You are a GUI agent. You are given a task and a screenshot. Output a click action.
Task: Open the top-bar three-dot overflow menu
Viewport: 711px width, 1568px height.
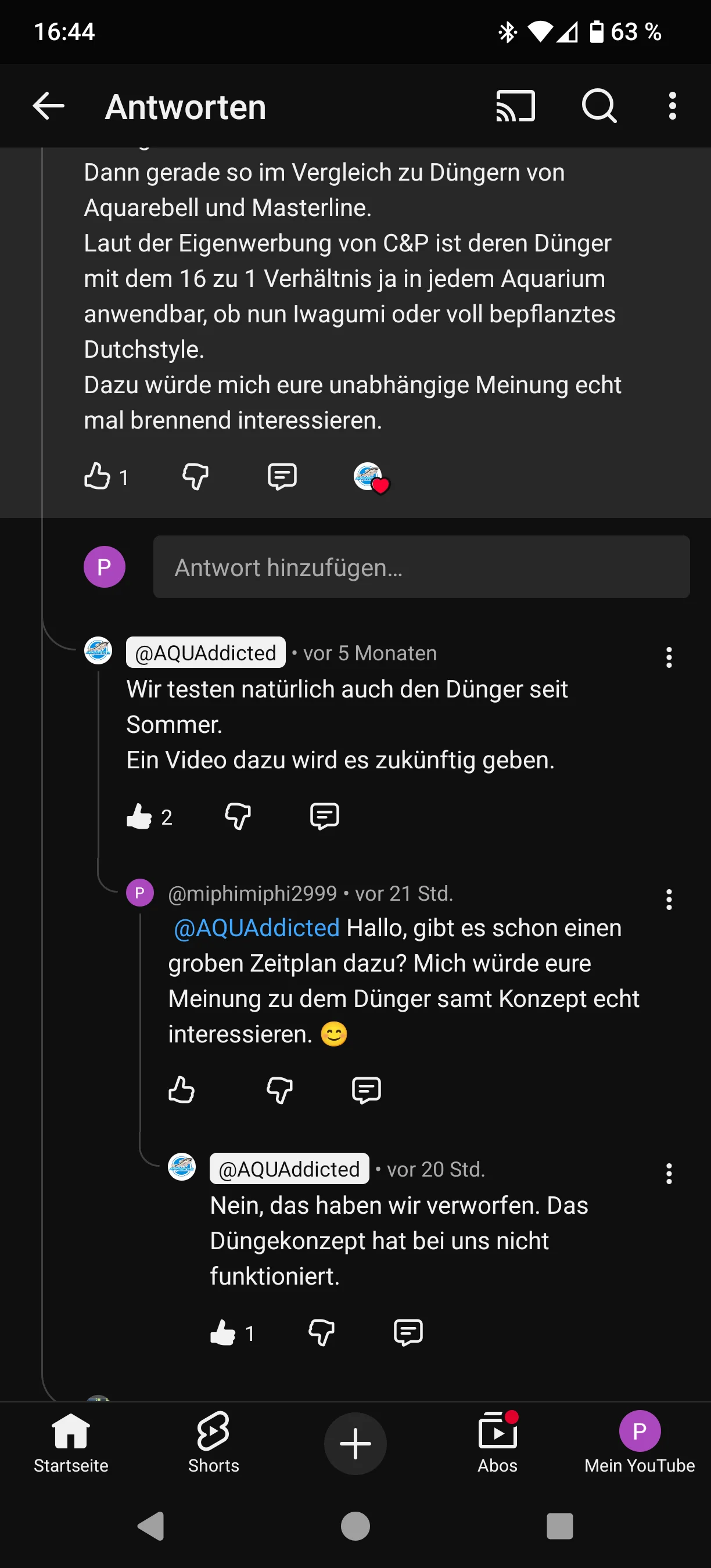click(672, 106)
